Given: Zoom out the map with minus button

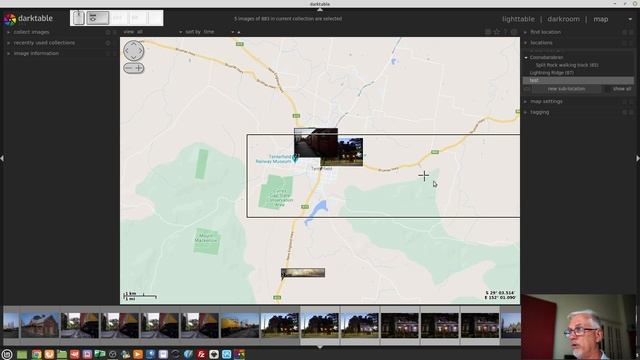Looking at the screenshot, I should coord(128,68).
